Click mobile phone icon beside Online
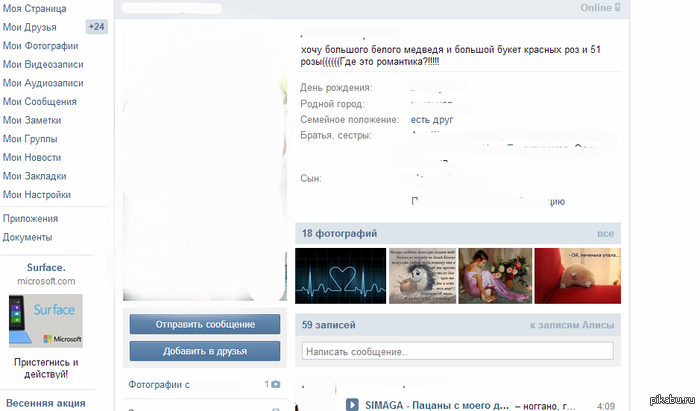 618,7
